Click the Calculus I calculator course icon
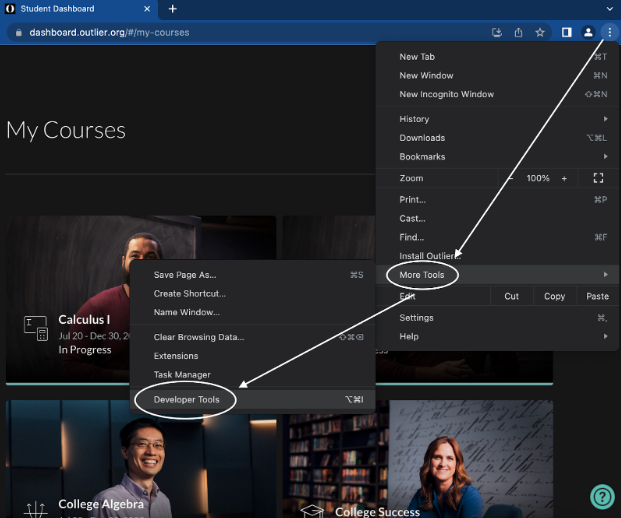Image resolution: width=621 pixels, height=518 pixels. point(36,328)
